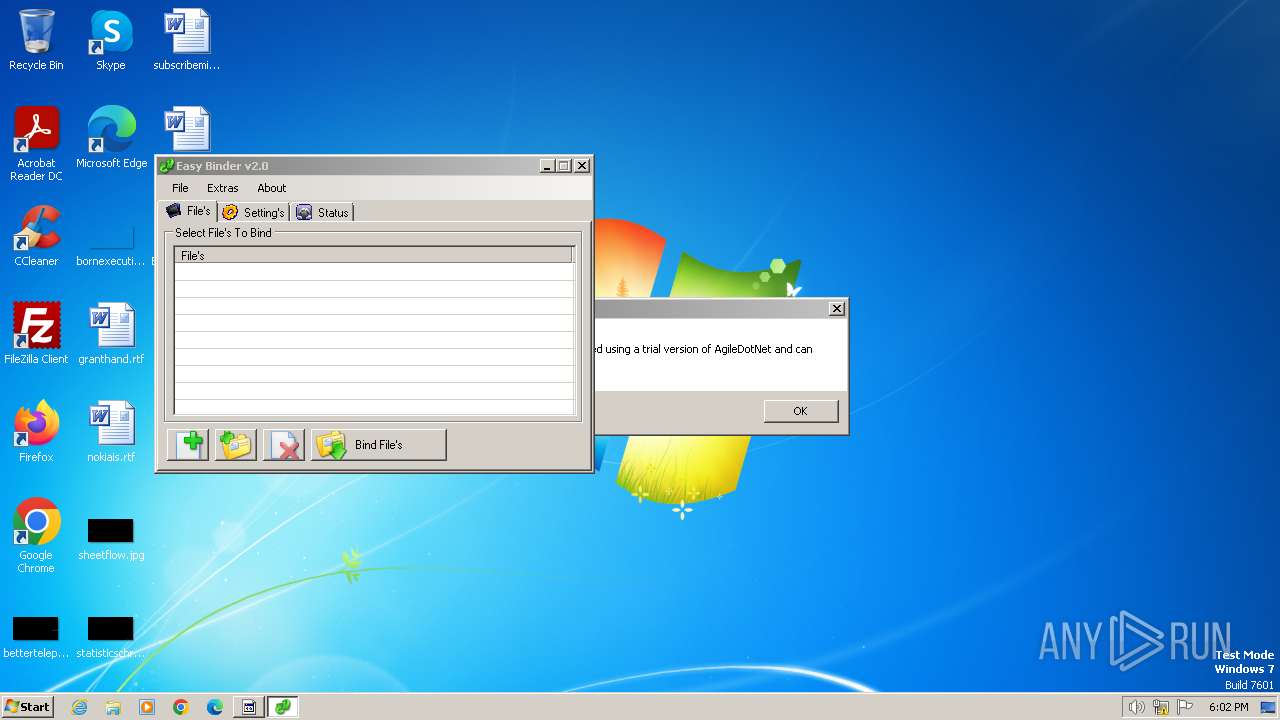Click the green plus Add File icon
Screen dimensions: 1280x720
[x=188, y=445]
